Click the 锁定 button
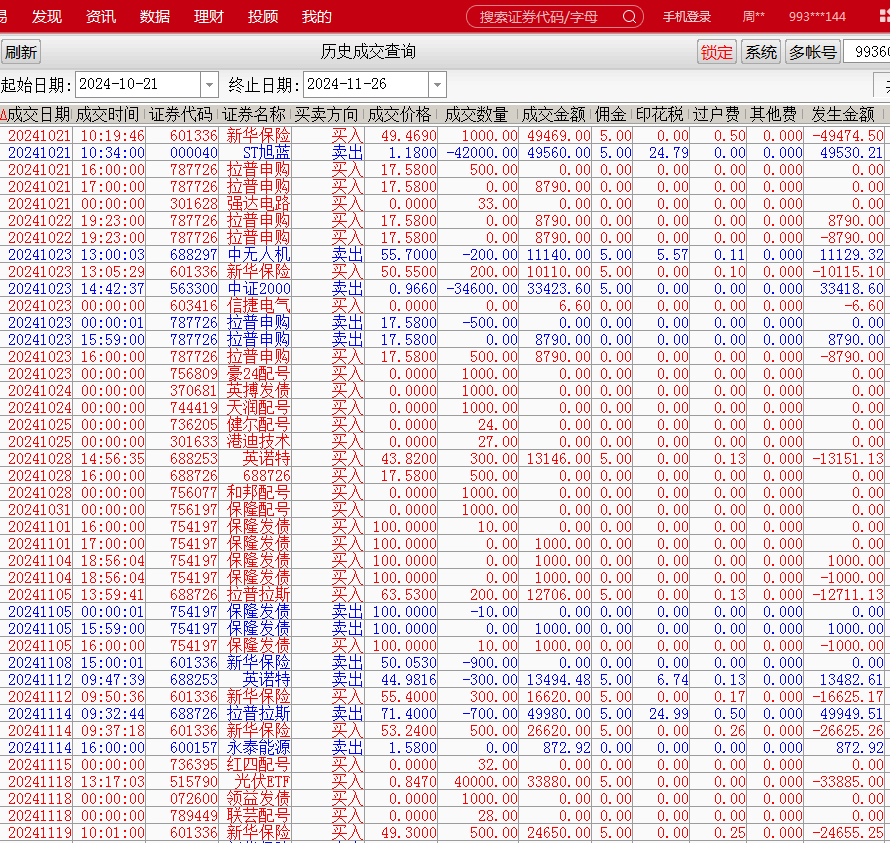The image size is (890, 843). pyautogui.click(x=716, y=52)
